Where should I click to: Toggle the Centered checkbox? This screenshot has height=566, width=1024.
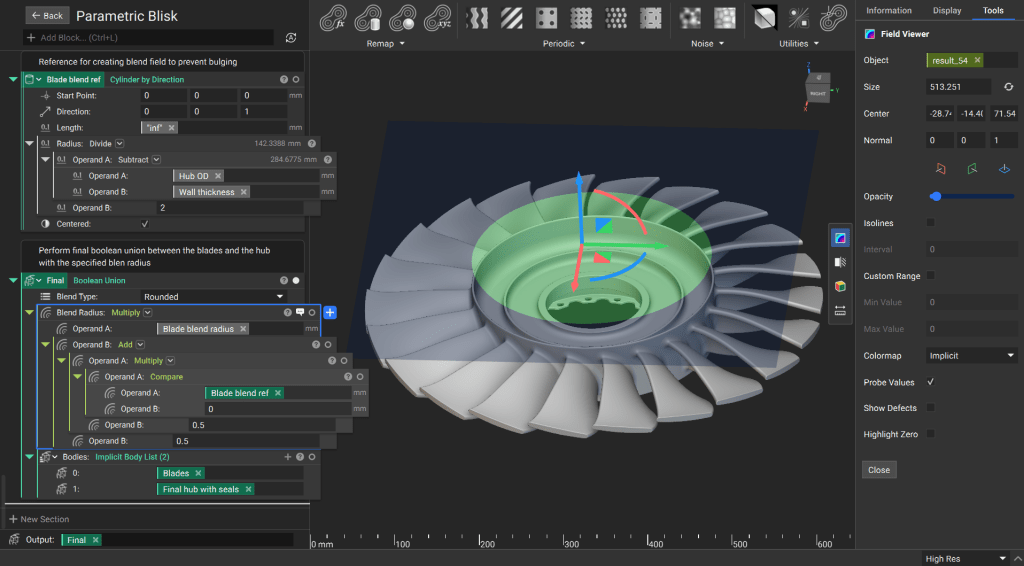tap(146, 224)
